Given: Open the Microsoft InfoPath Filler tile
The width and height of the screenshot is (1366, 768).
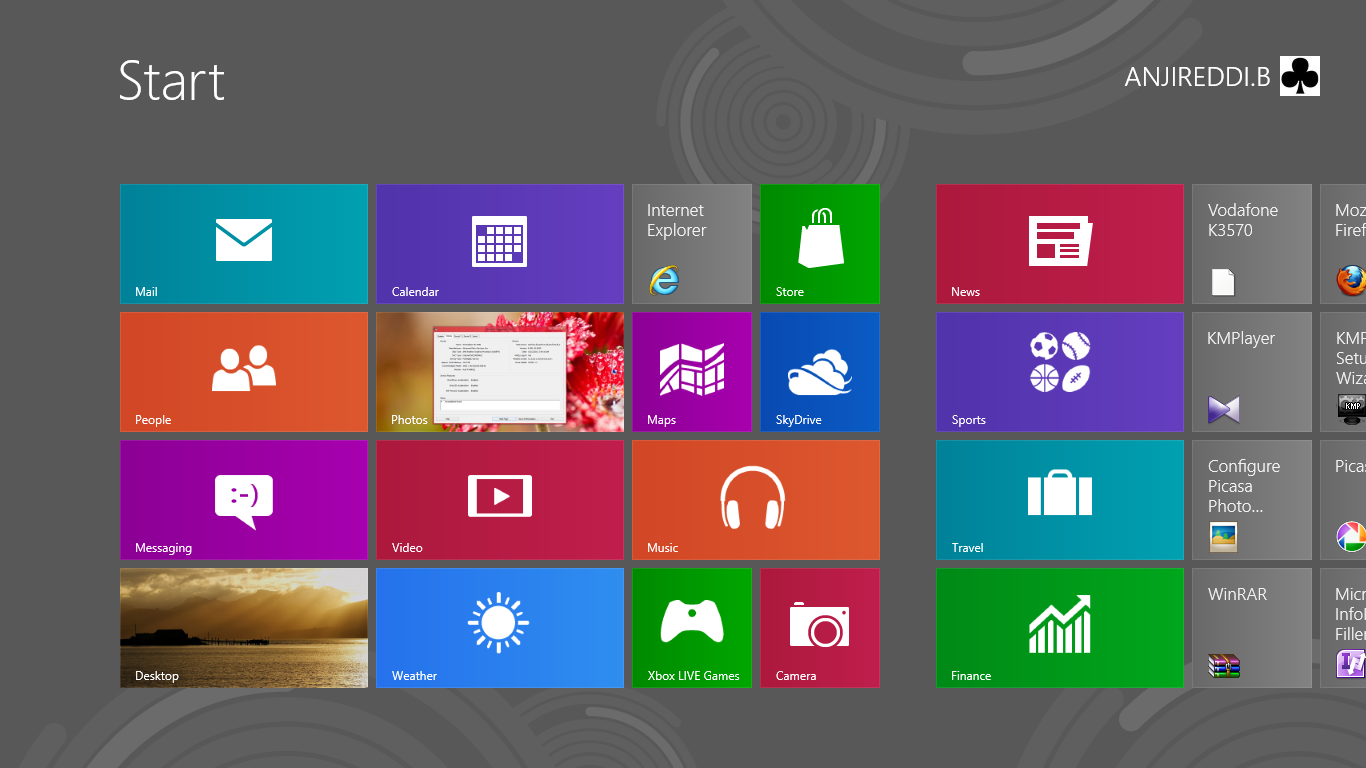Looking at the screenshot, I should coord(1343,628).
